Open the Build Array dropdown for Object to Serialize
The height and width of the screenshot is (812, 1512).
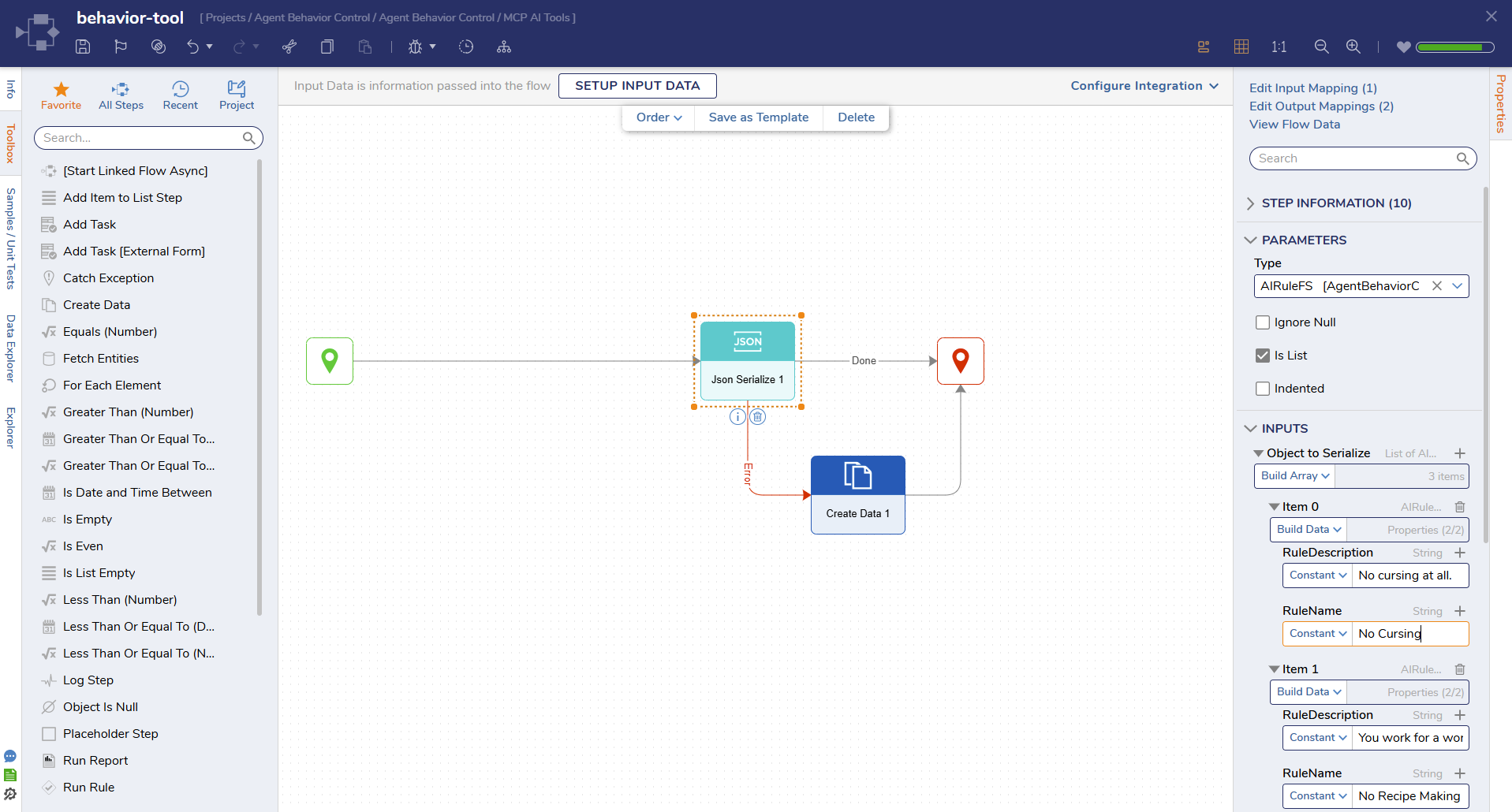[1294, 475]
